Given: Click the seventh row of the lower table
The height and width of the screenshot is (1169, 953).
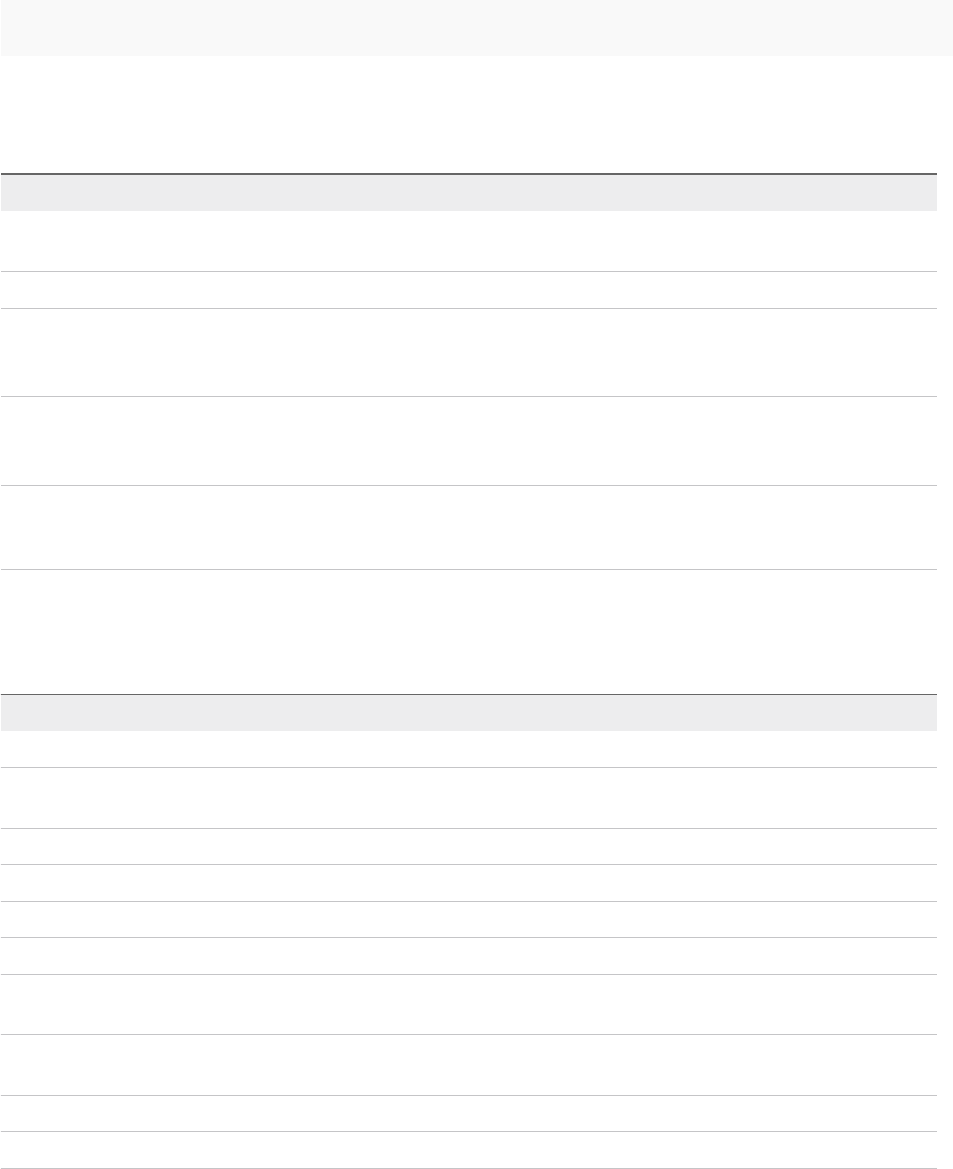Looking at the screenshot, I should tap(469, 1004).
